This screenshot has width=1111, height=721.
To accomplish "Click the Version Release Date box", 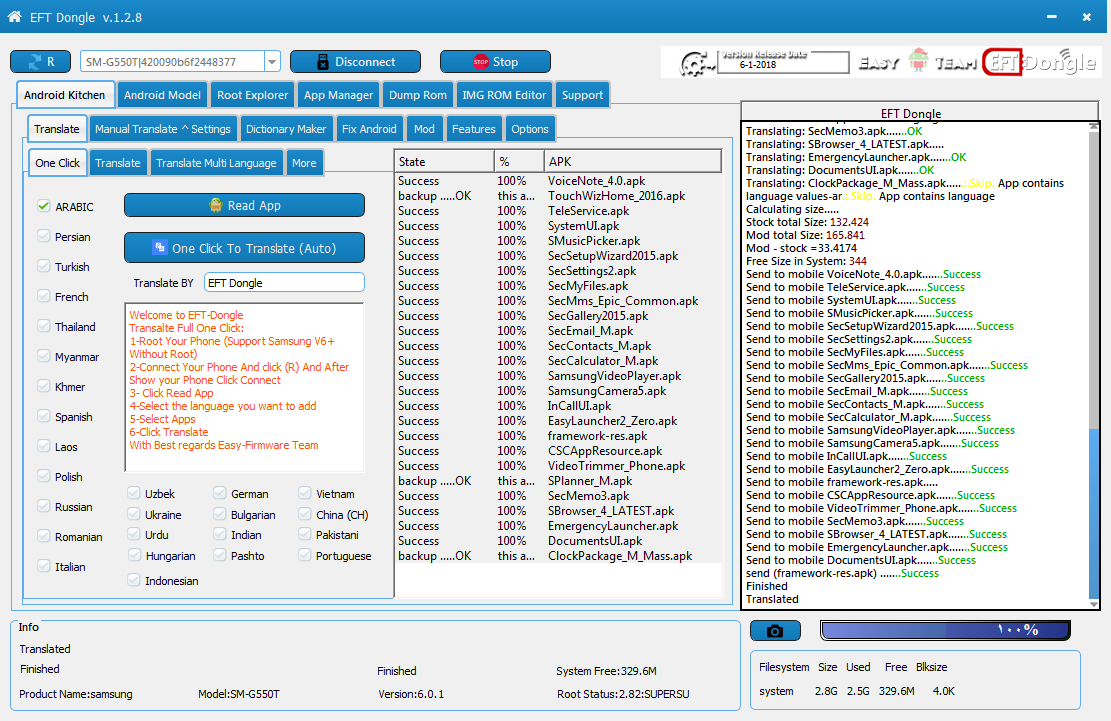I will coord(783,62).
